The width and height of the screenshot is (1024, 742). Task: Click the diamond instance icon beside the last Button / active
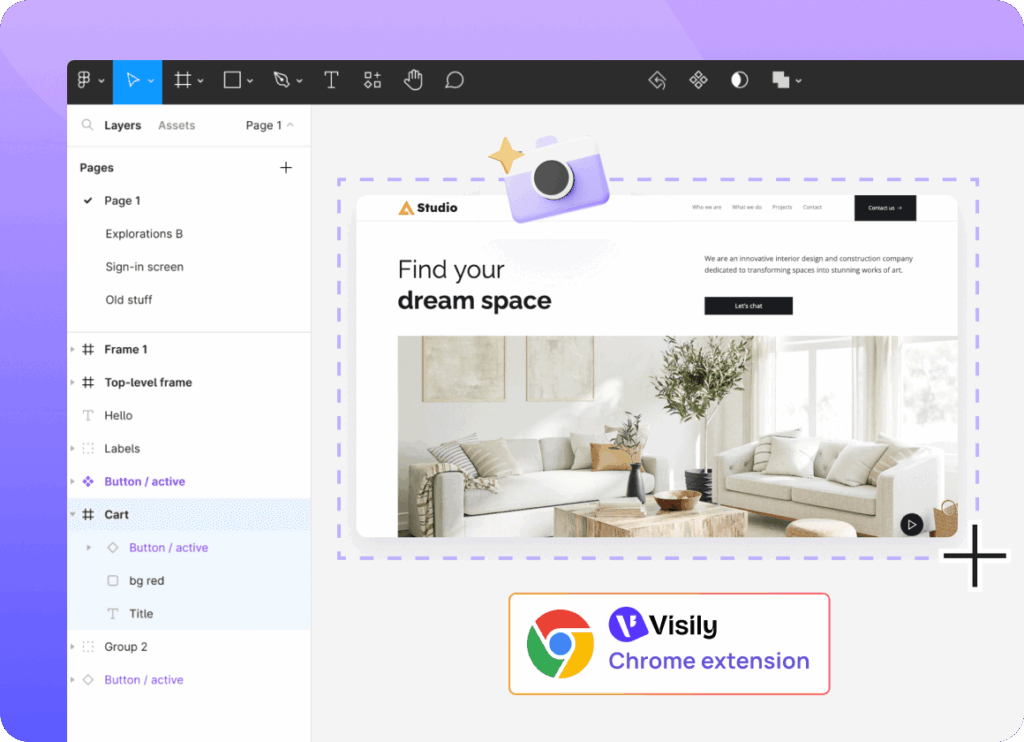point(88,679)
